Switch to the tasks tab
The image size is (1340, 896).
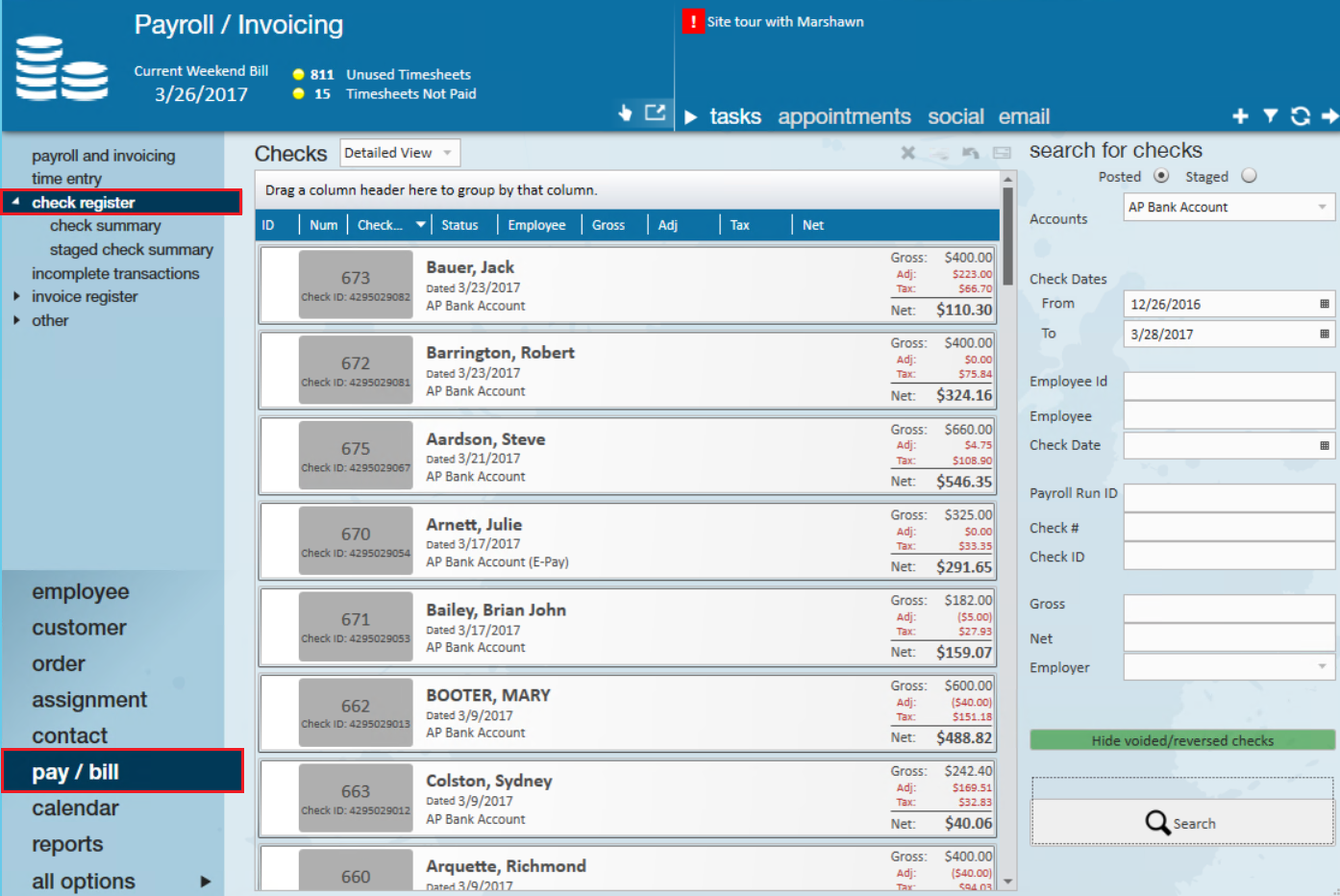735,117
